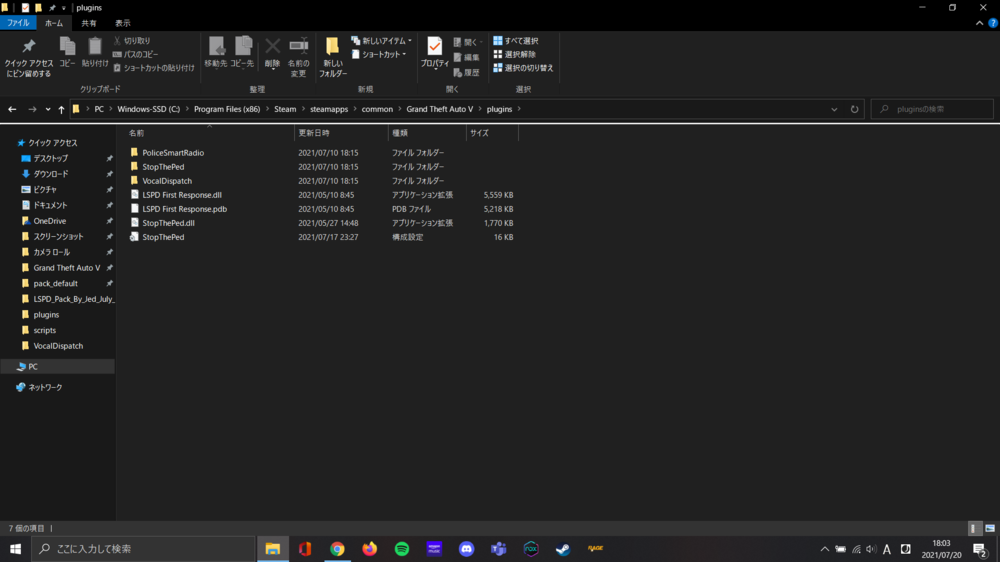Open Desktop in Quick access
This screenshot has height=562, width=1000.
click(50, 158)
